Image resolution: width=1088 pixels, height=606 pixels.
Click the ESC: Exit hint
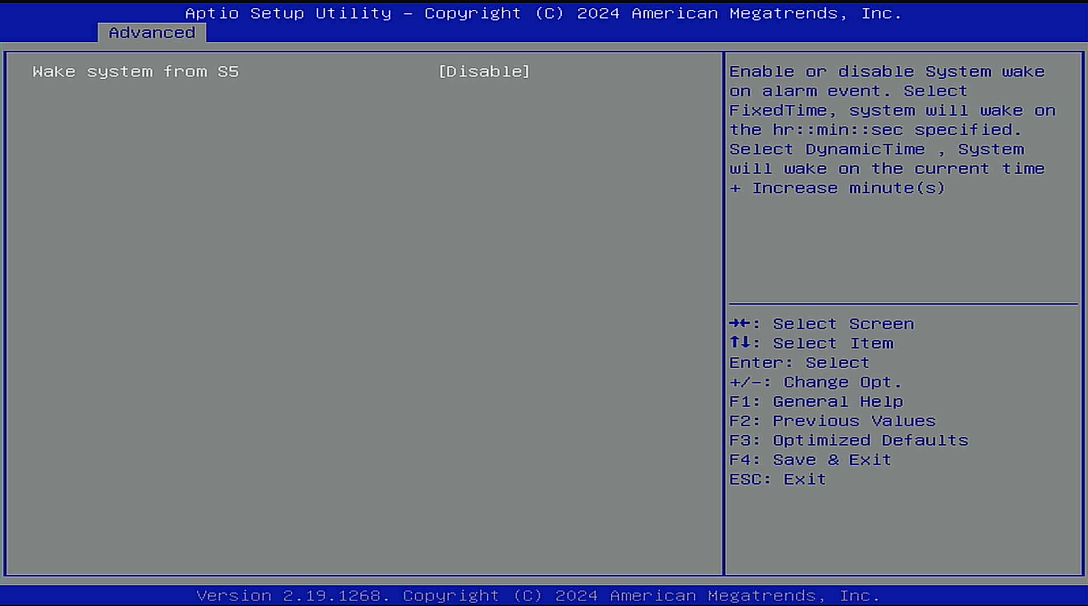point(777,480)
